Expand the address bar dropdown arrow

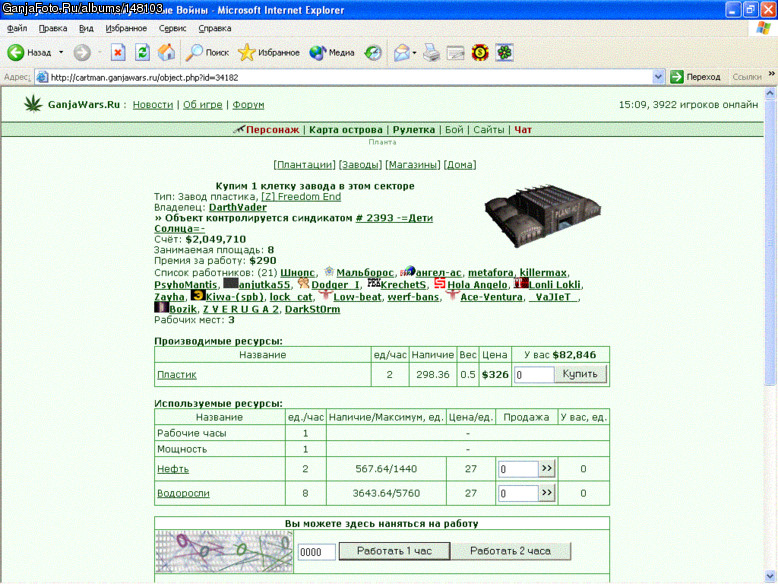(x=658, y=77)
